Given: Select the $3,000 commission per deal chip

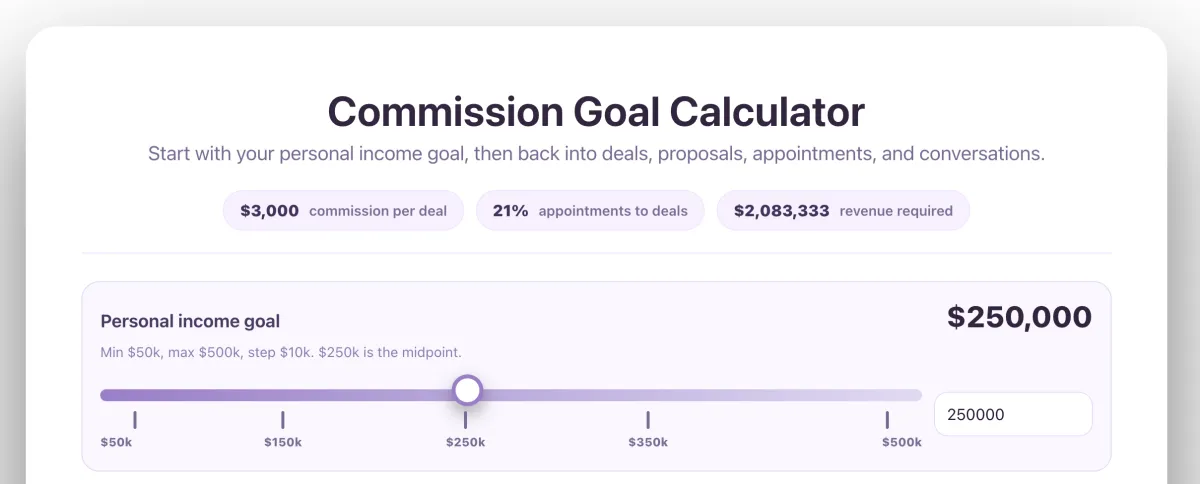Looking at the screenshot, I should 343,211.
